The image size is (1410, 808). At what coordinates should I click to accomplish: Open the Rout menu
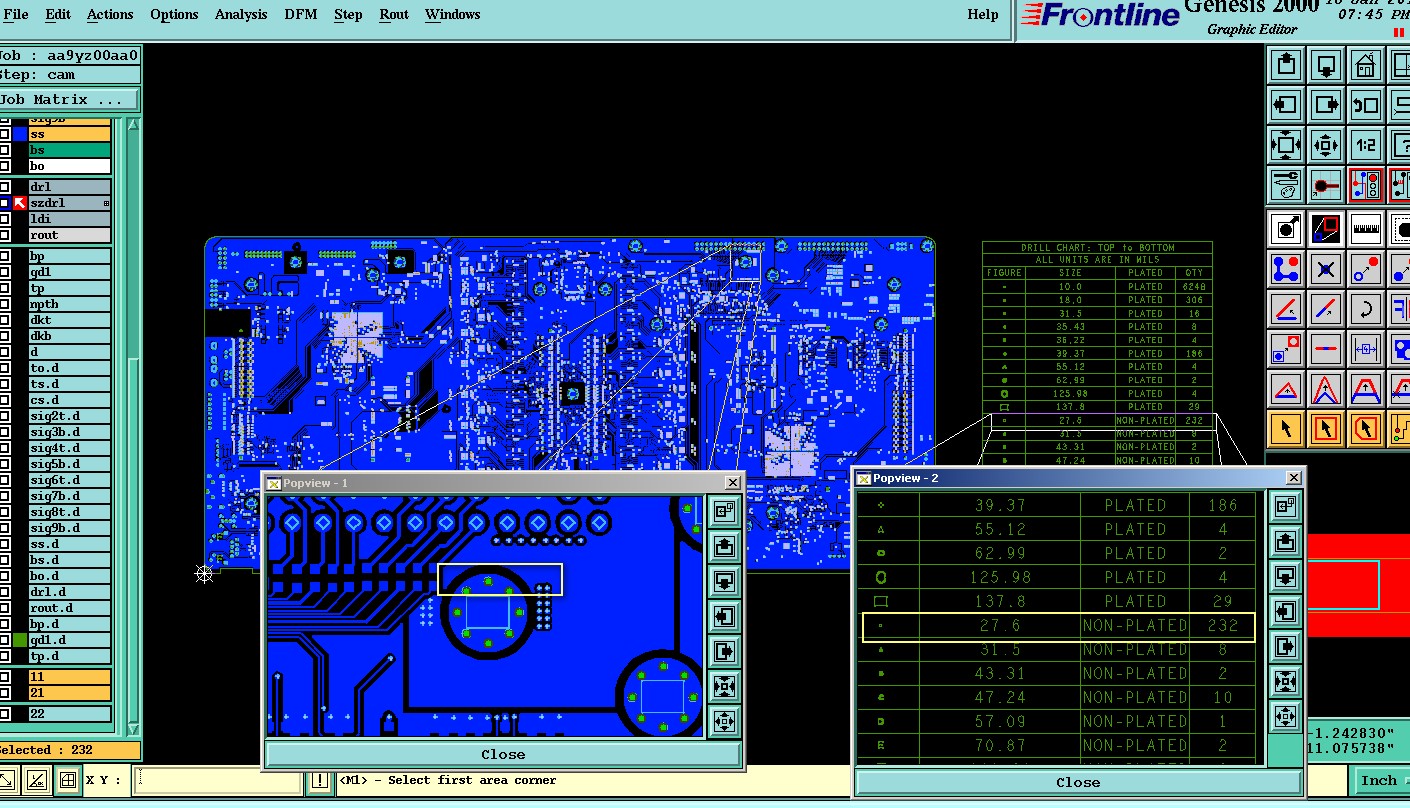click(x=394, y=14)
